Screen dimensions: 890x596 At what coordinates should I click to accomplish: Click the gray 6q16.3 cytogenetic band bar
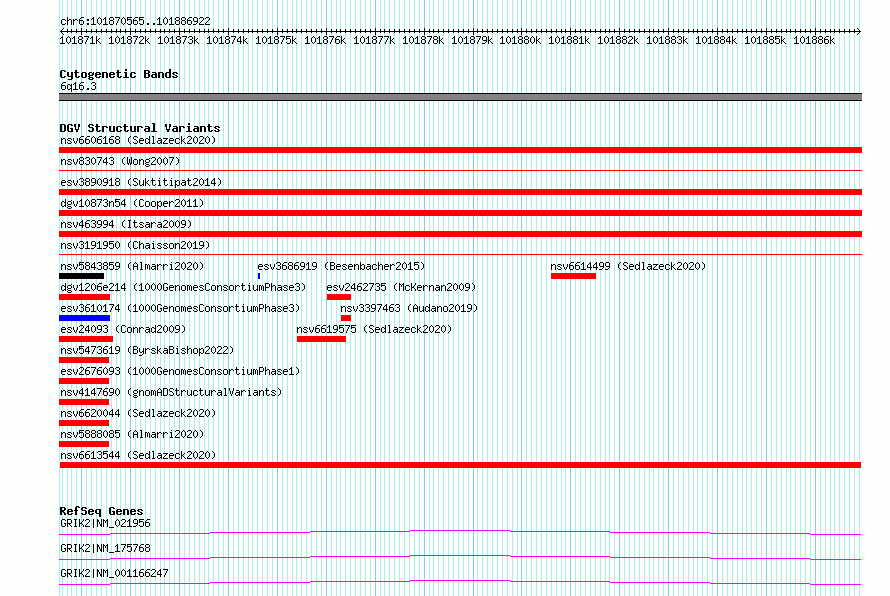pyautogui.click(x=460, y=97)
